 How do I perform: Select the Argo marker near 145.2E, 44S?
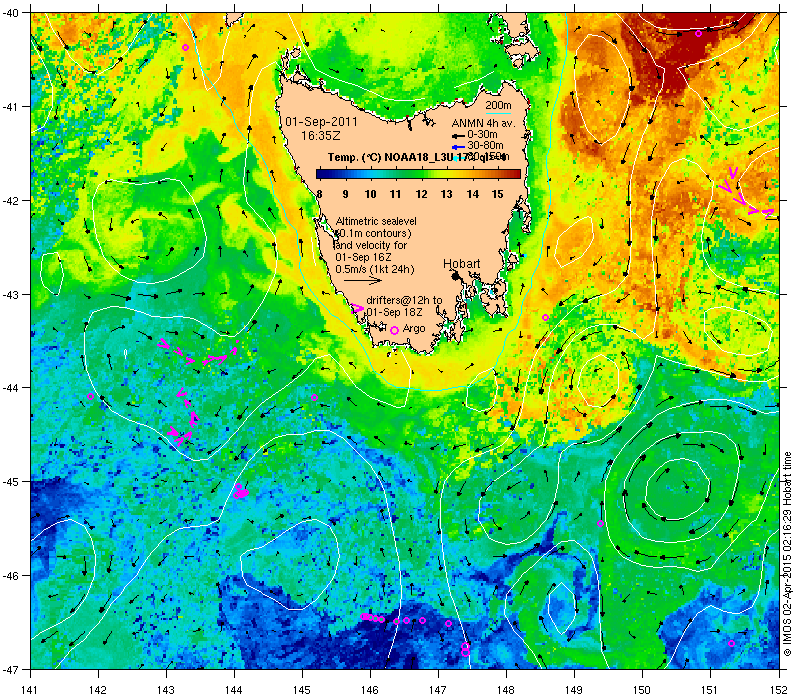tap(314, 397)
